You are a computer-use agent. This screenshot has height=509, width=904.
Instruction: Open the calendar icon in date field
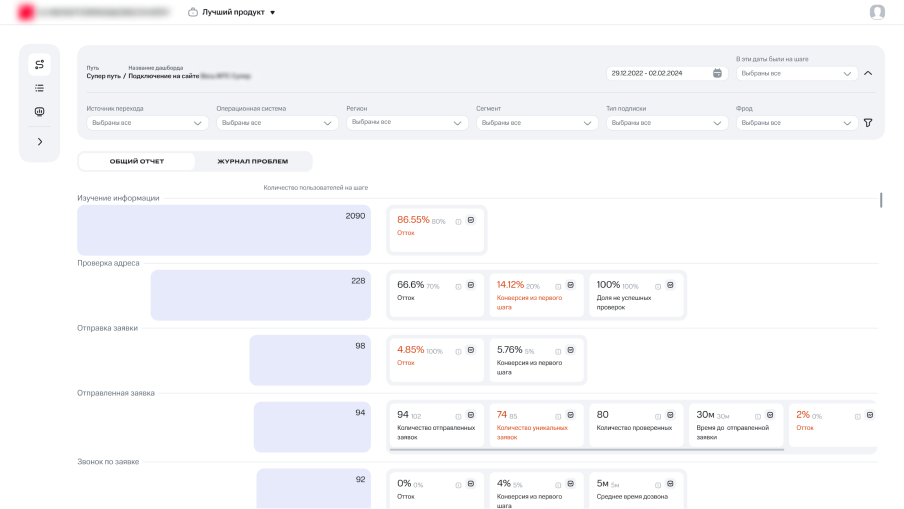point(717,73)
